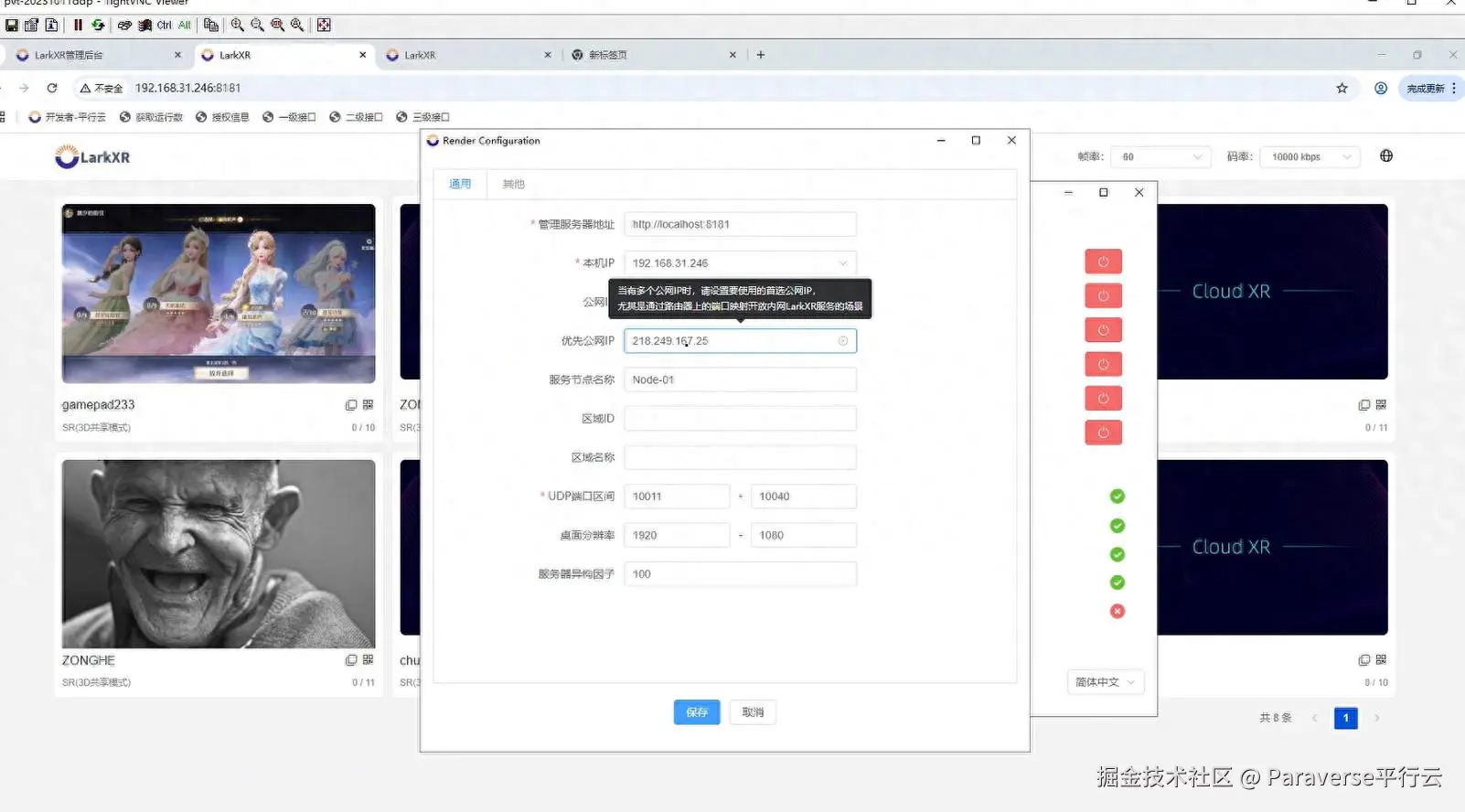The image size is (1465, 812).
Task: Click the zoom in magnifier icon
Action: click(x=237, y=25)
